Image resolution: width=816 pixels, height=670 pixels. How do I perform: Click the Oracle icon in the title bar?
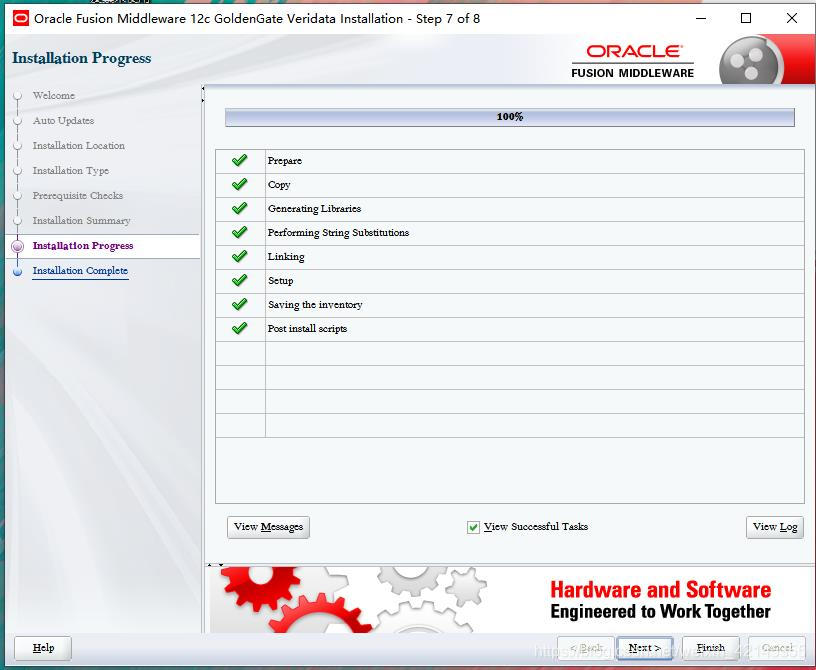(x=21, y=19)
